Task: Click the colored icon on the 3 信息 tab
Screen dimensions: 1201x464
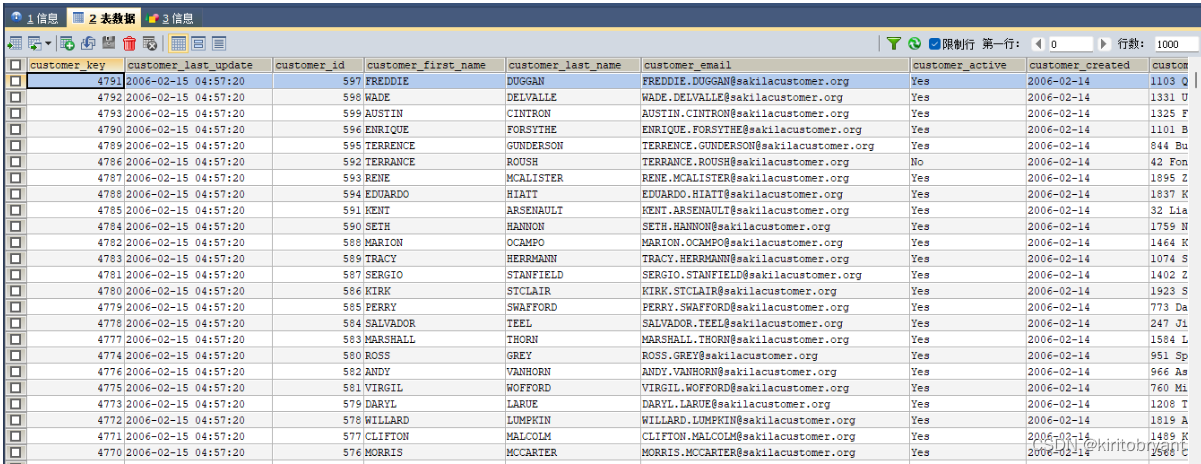Action: (152, 18)
